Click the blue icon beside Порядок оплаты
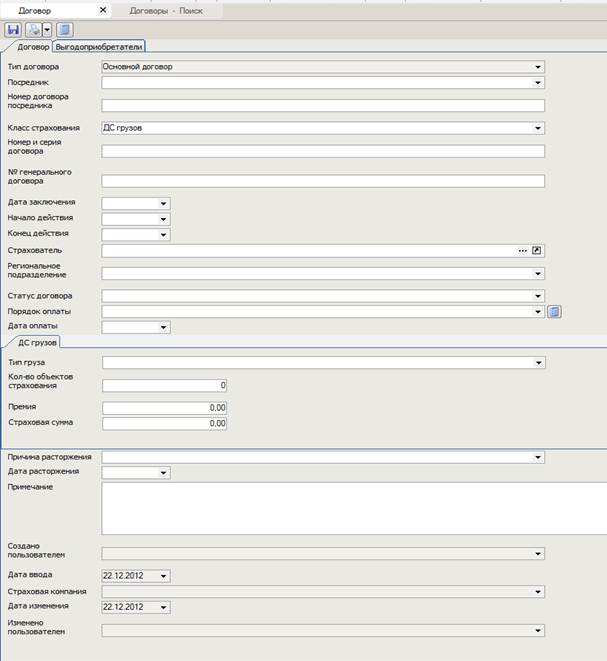Image resolution: width=607 pixels, height=661 pixels. (x=554, y=311)
